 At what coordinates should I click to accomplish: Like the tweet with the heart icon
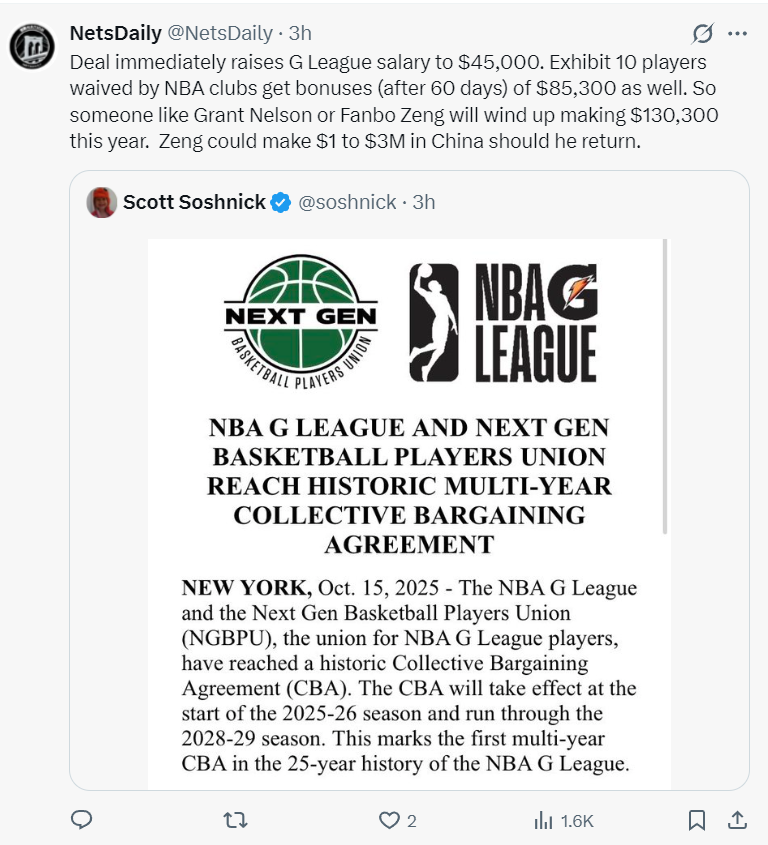pyautogui.click(x=389, y=820)
